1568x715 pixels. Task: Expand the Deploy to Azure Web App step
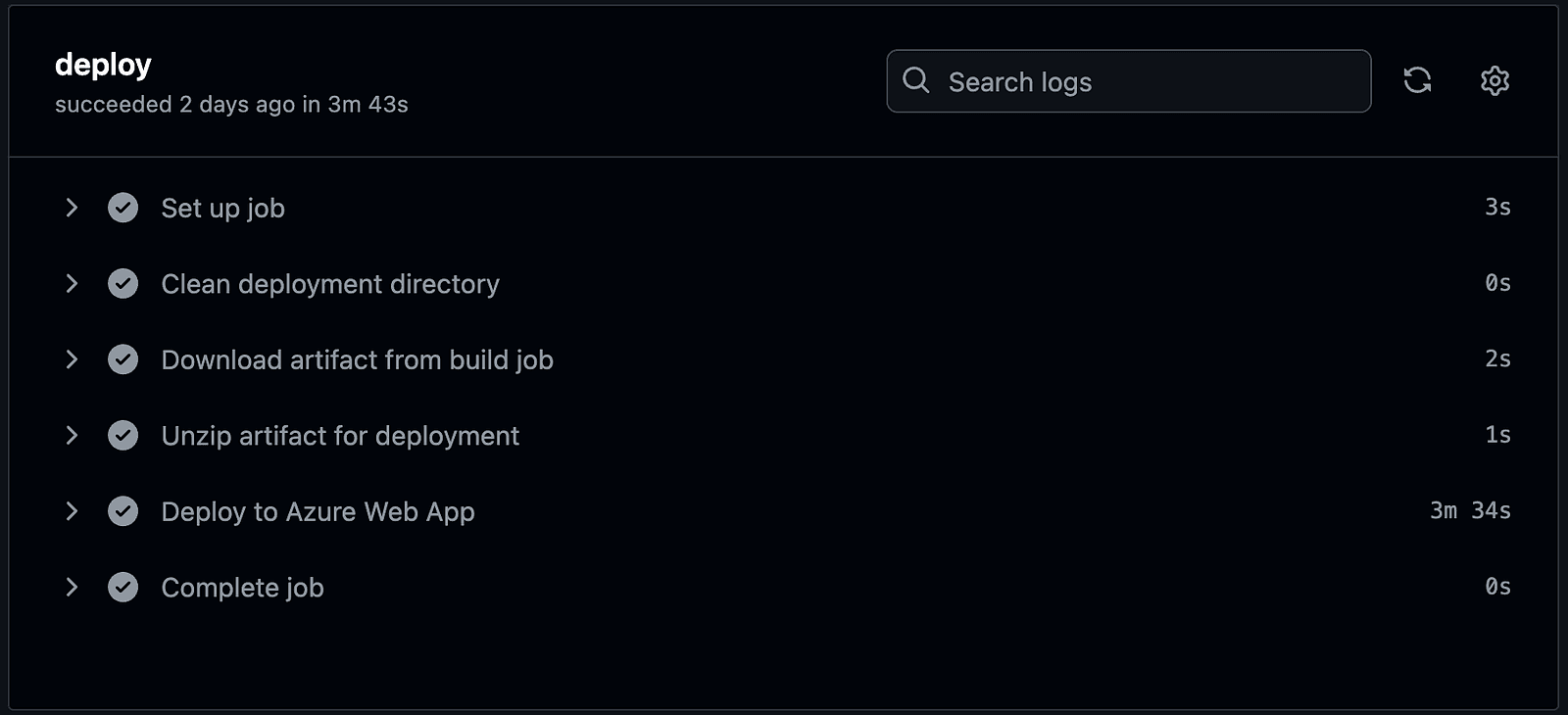click(x=72, y=511)
